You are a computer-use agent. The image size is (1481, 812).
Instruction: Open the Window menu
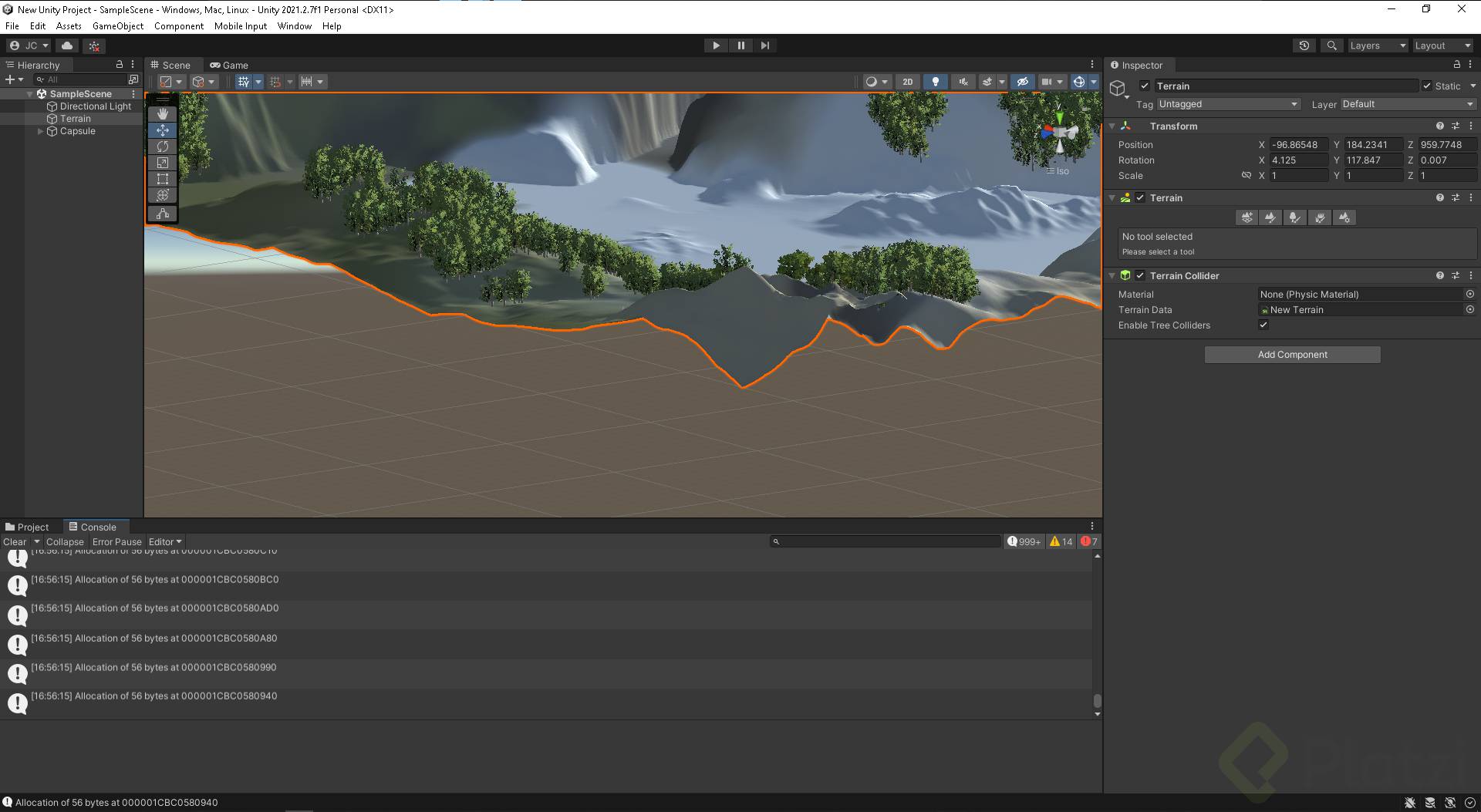coord(295,26)
